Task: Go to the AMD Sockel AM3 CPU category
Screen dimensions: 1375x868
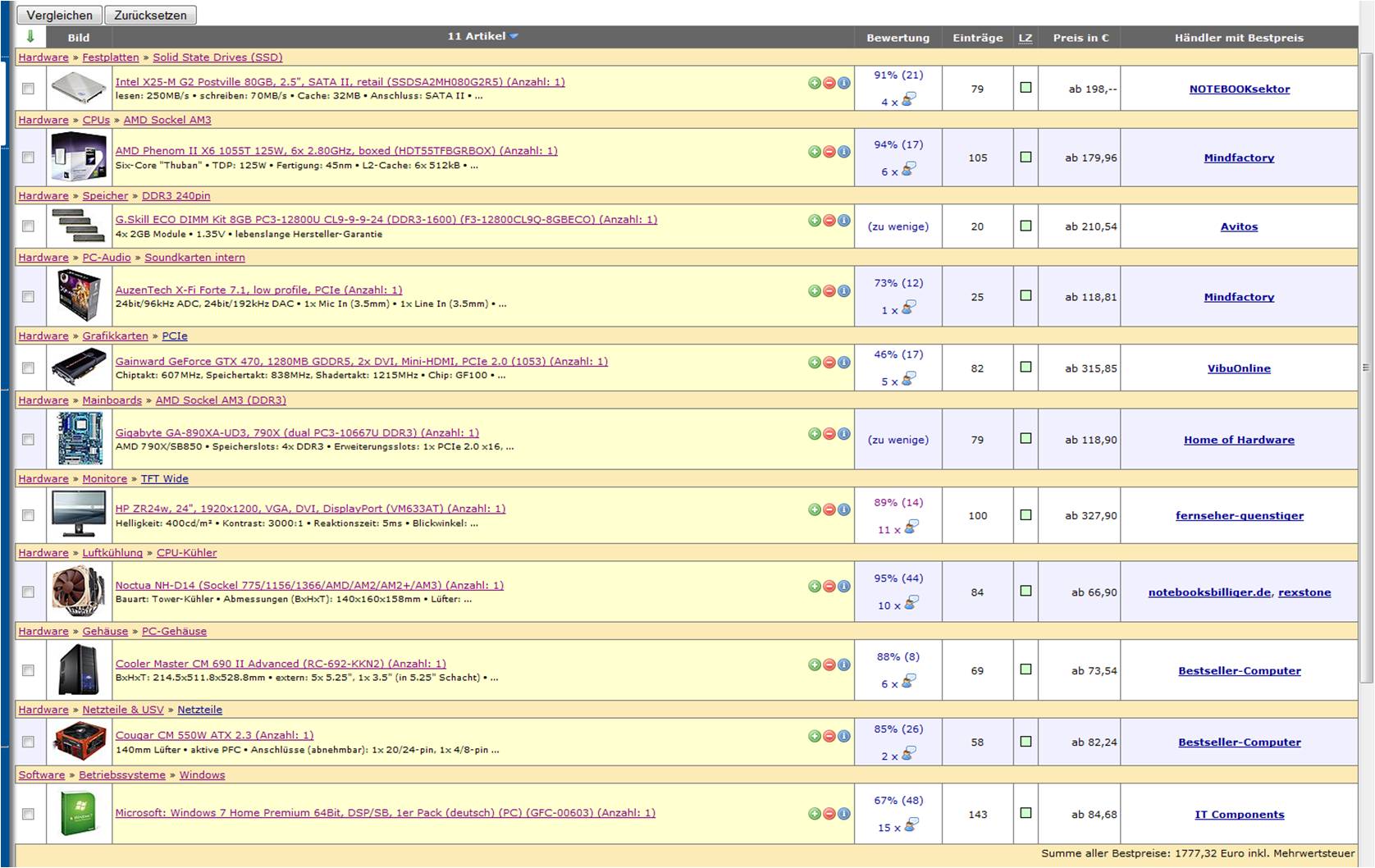Action: (167, 120)
